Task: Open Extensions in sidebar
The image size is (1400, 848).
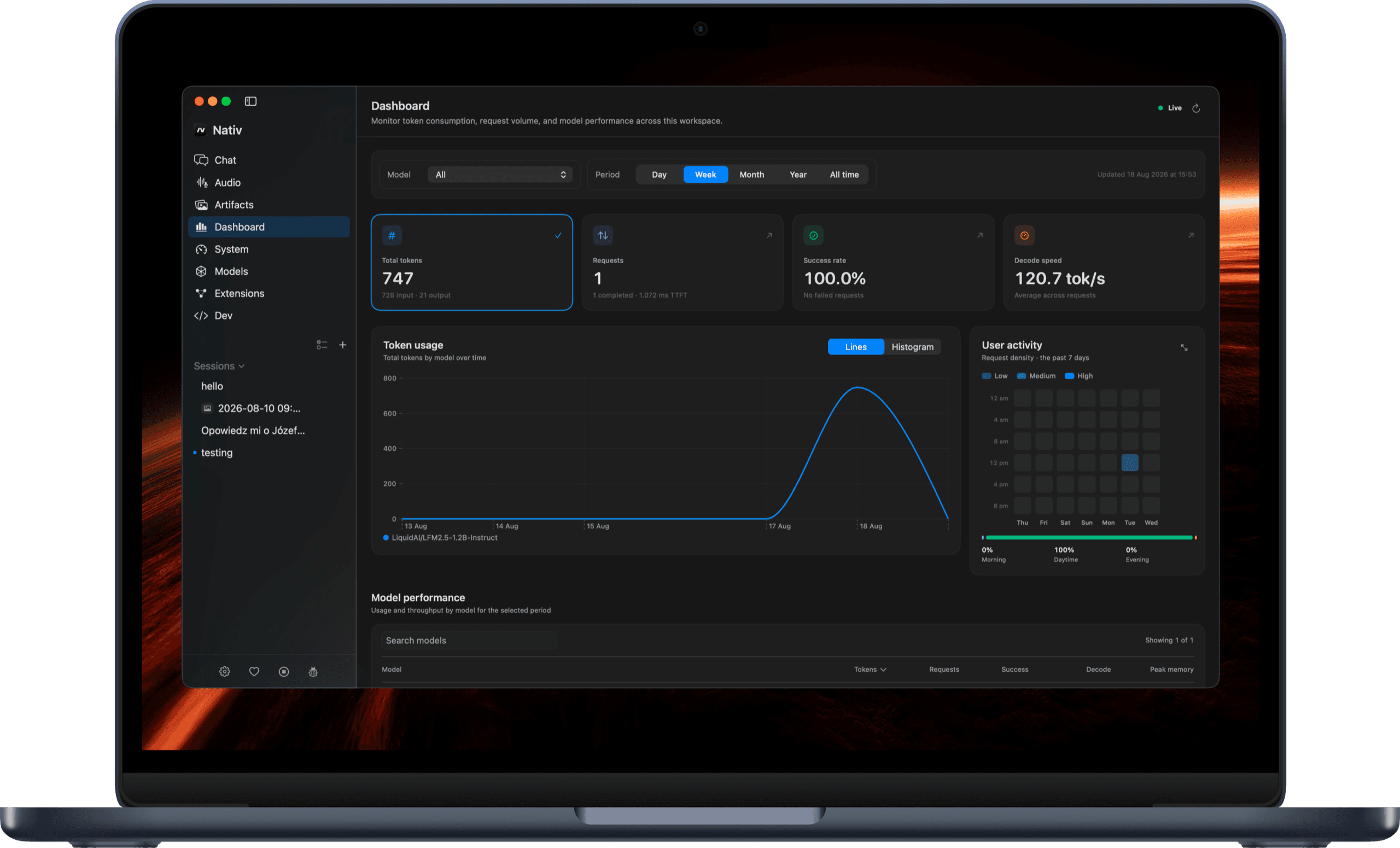Action: (x=268, y=293)
